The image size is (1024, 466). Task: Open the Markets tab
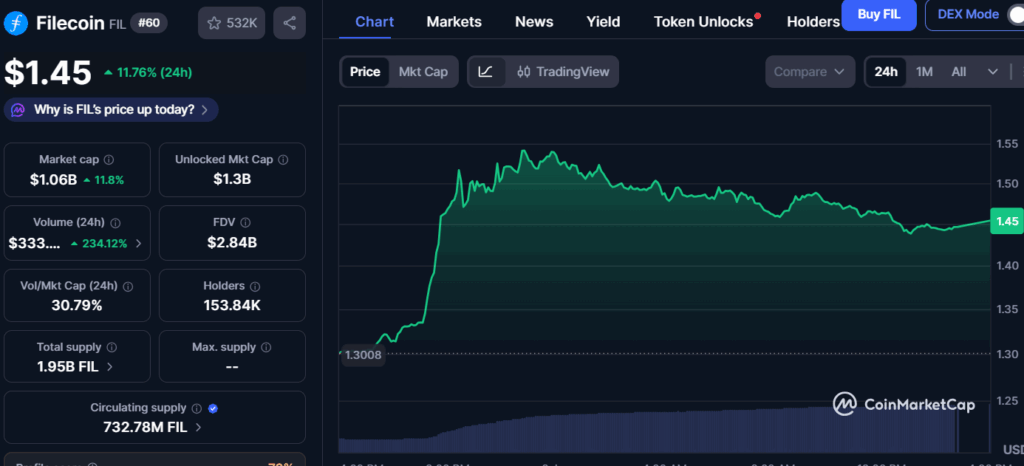pyautogui.click(x=453, y=21)
